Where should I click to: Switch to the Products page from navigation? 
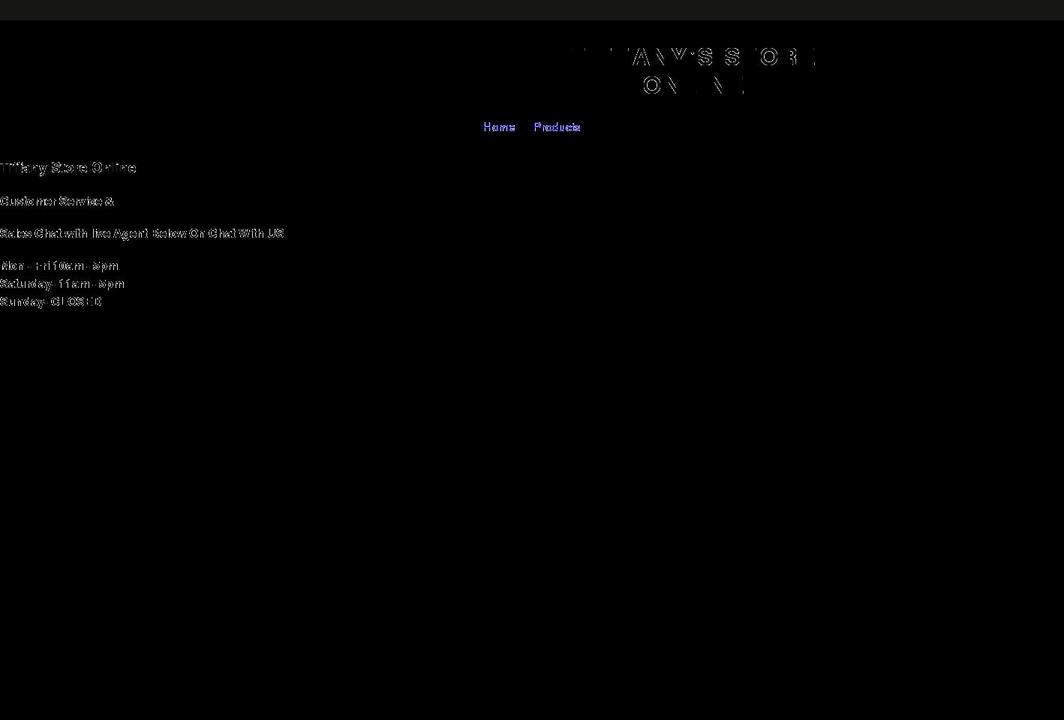557,127
